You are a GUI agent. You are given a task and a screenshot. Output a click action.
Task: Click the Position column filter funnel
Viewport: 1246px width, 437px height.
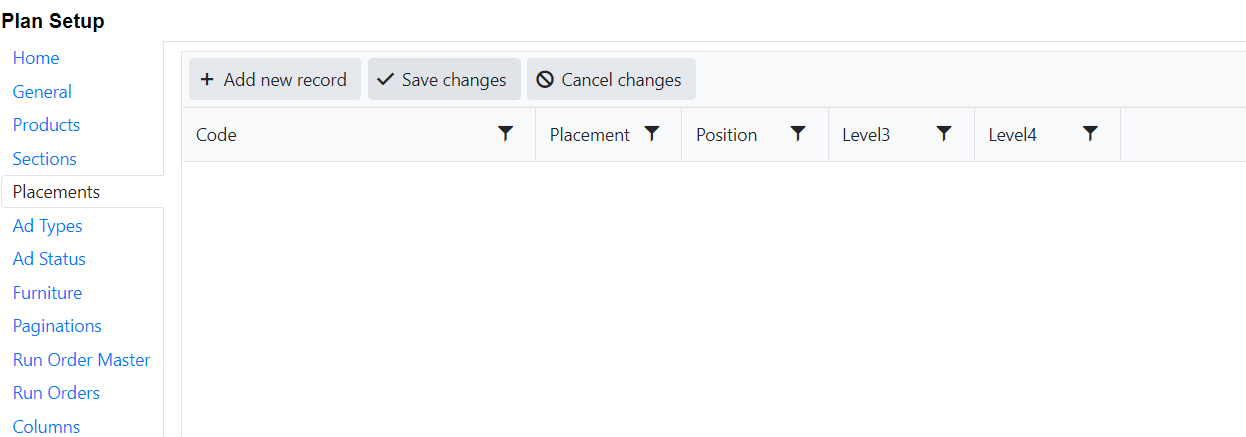click(x=798, y=134)
